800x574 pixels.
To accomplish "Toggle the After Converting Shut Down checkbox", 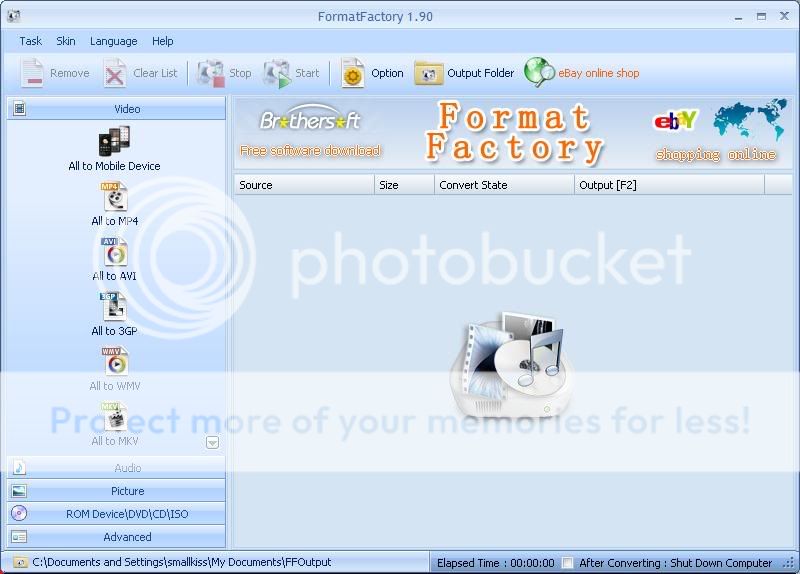I will pos(567,563).
